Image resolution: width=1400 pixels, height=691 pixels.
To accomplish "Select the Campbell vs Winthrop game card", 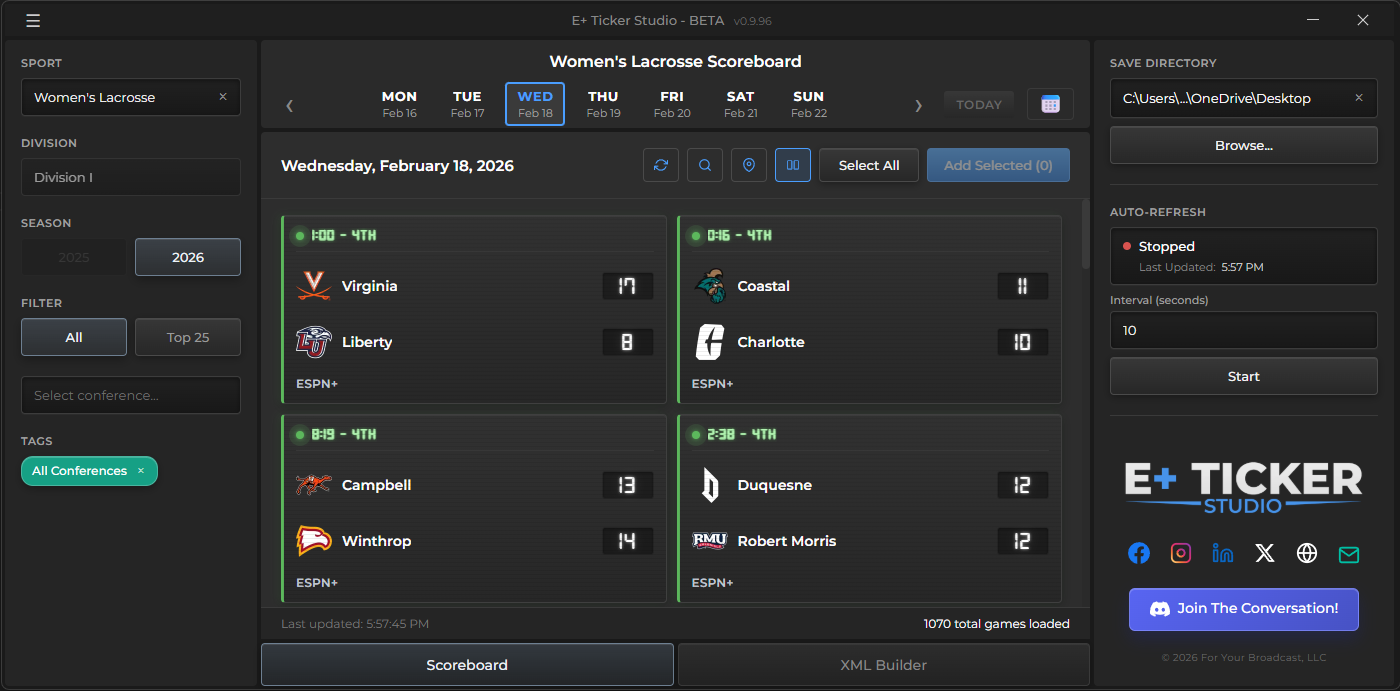I will click(x=474, y=508).
